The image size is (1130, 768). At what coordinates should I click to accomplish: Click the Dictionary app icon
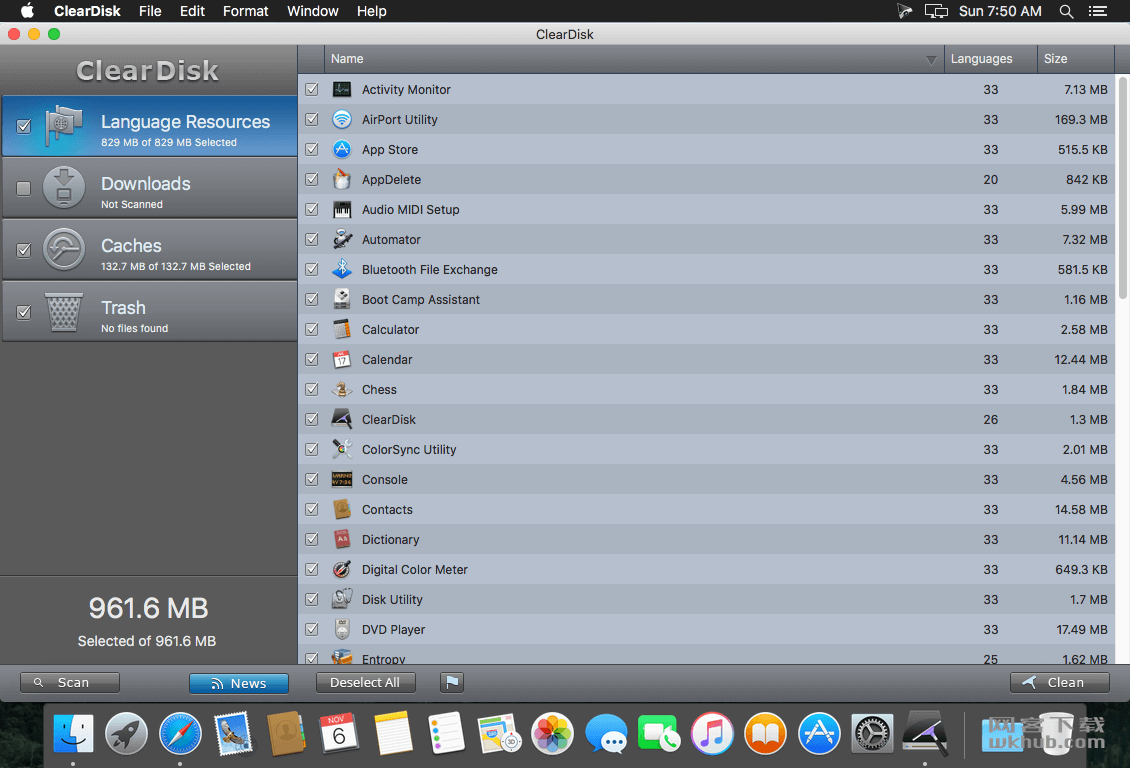(x=342, y=540)
